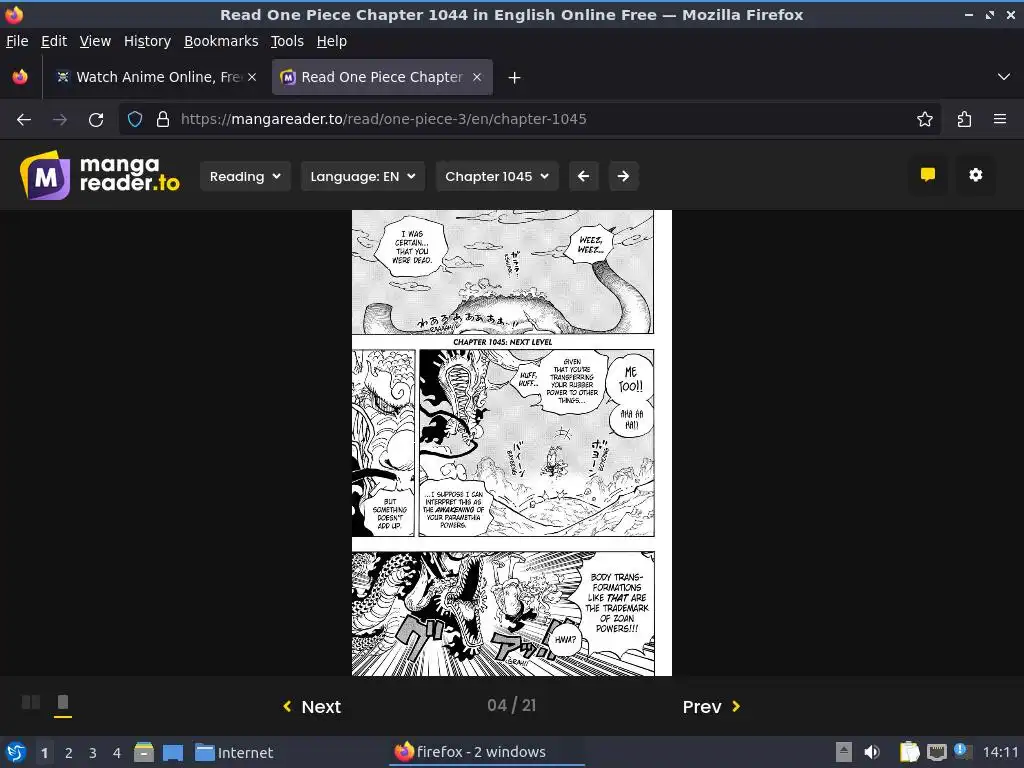Open Firefox application hamburger menu
The width and height of the screenshot is (1024, 768).
(1000, 119)
